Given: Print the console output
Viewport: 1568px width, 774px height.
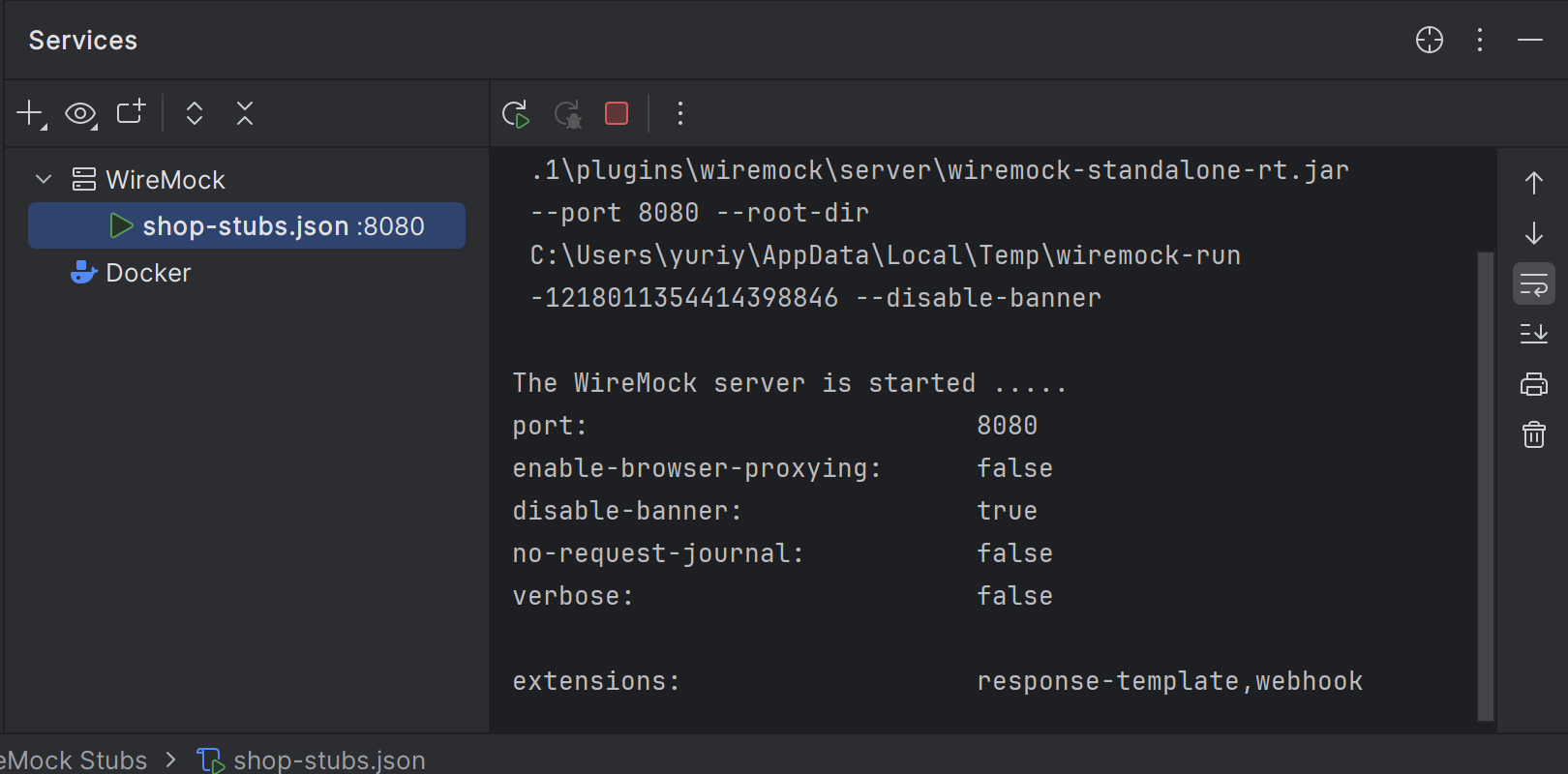Looking at the screenshot, I should (x=1534, y=384).
